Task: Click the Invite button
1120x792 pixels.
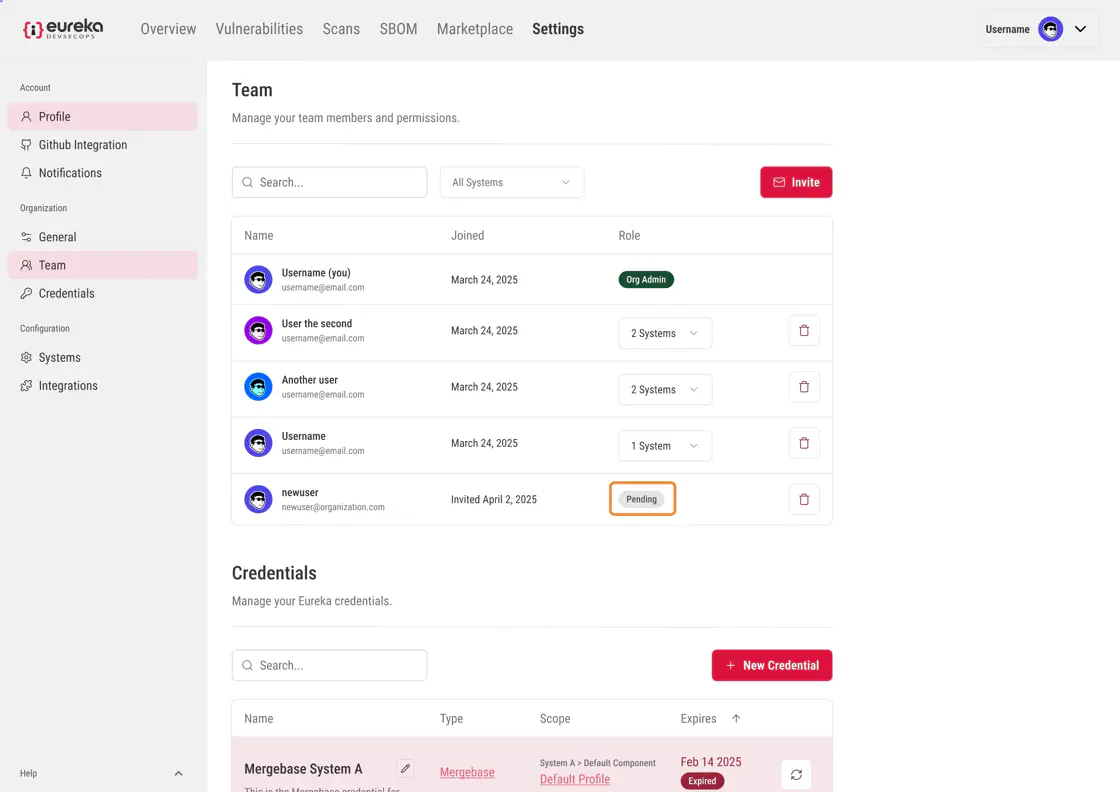Action: pyautogui.click(x=796, y=182)
